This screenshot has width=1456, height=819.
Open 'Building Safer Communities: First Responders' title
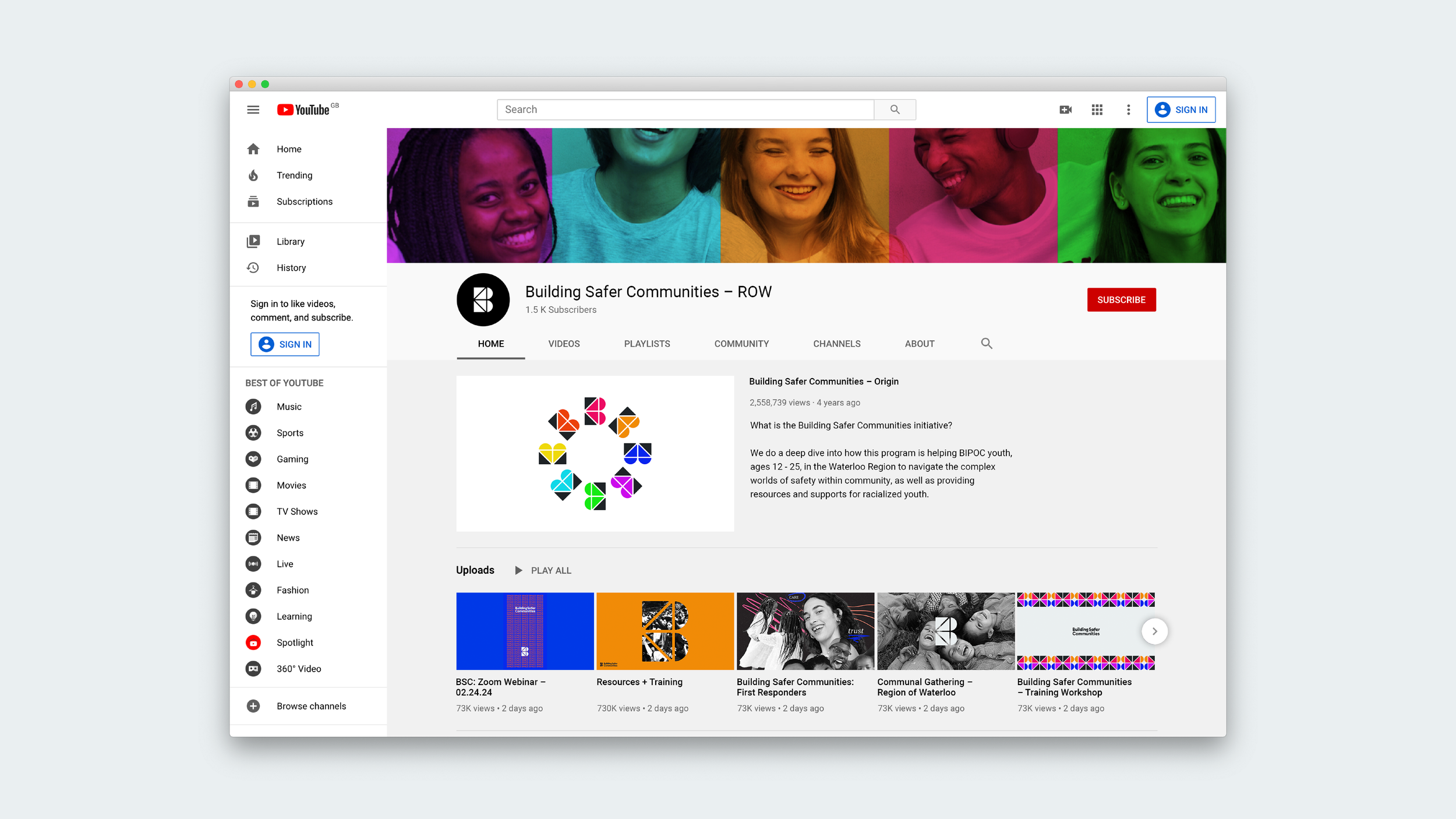(x=795, y=687)
